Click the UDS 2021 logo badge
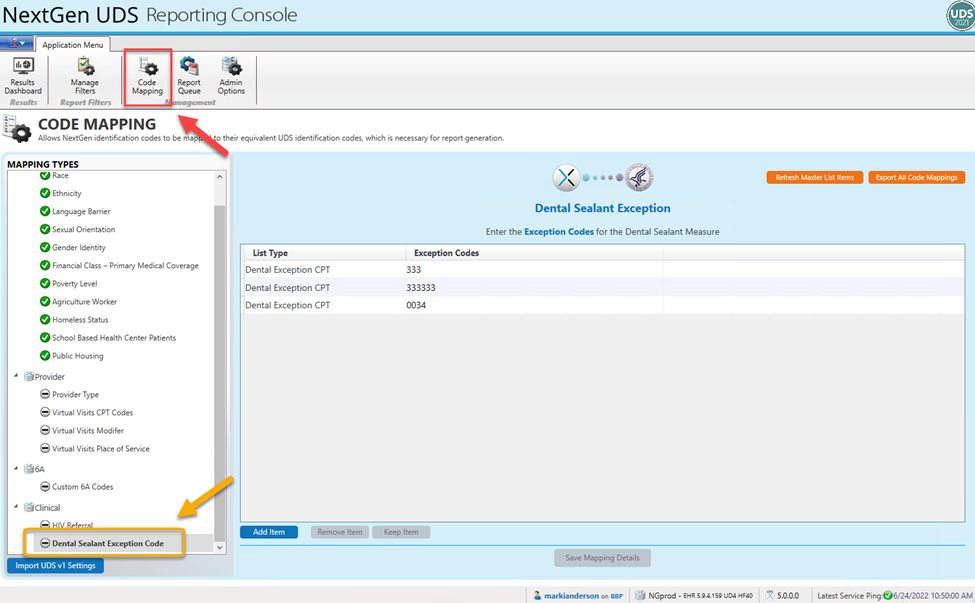 point(960,16)
